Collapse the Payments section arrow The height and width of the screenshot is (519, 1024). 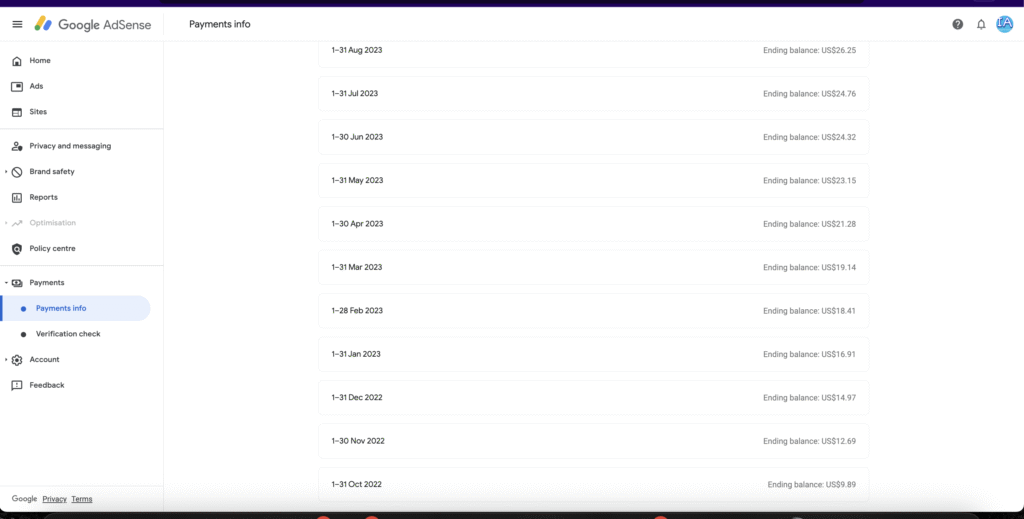(x=6, y=283)
